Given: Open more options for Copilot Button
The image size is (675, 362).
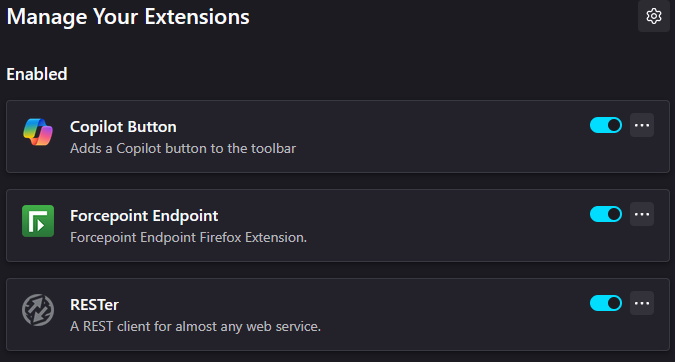Looking at the screenshot, I should [642, 125].
